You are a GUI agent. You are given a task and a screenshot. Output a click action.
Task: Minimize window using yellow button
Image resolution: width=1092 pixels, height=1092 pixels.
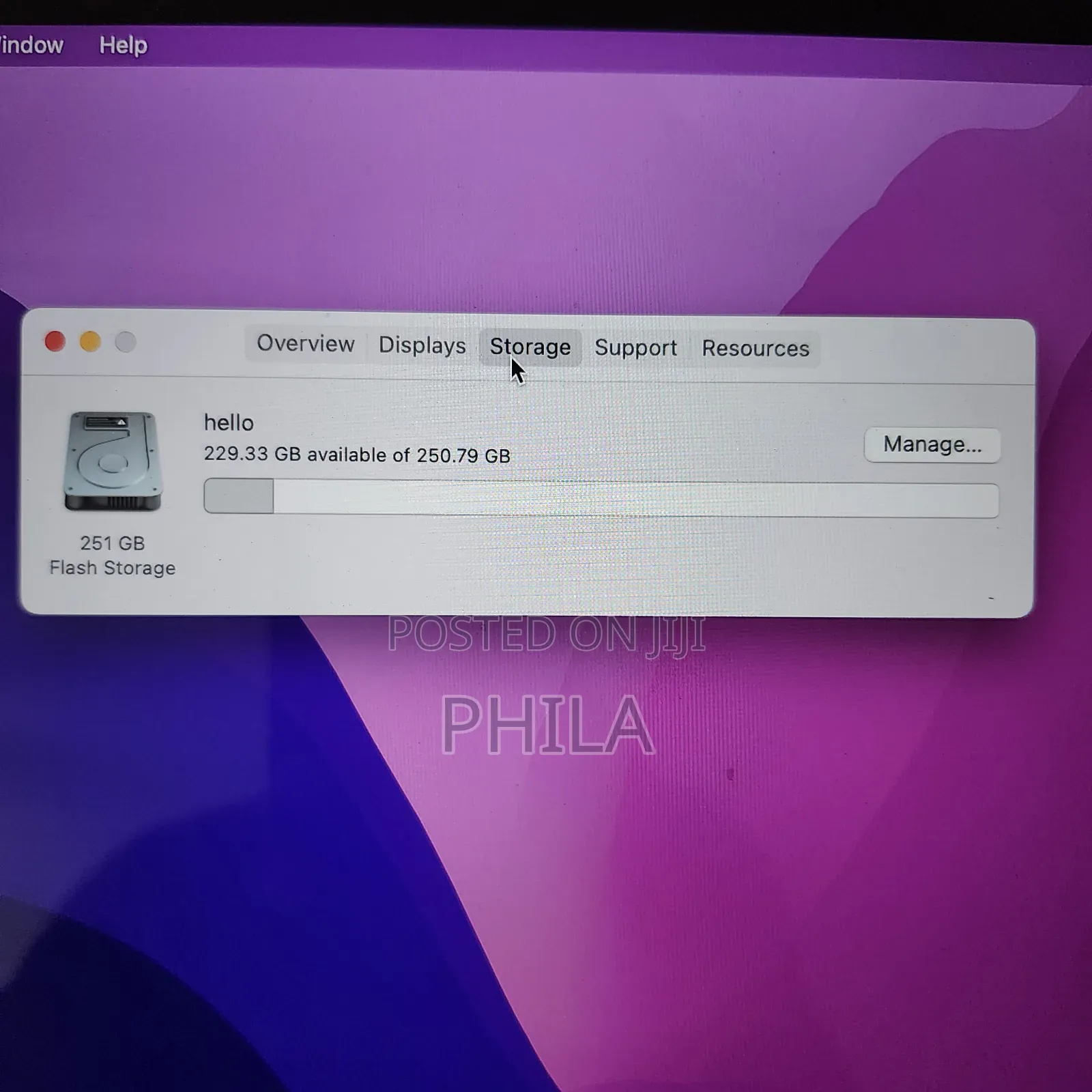pyautogui.click(x=90, y=341)
